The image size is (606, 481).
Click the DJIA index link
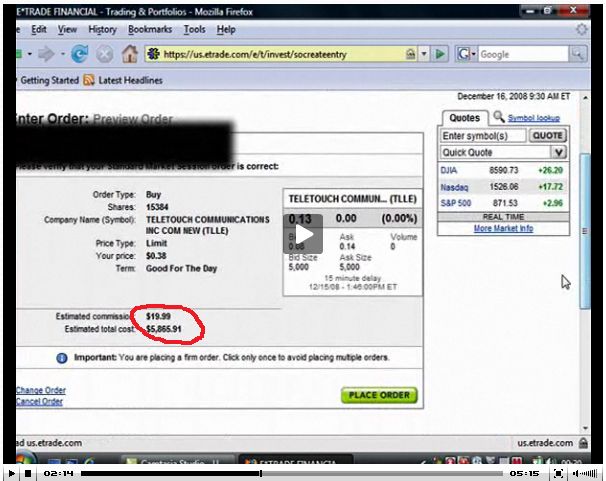[449, 170]
